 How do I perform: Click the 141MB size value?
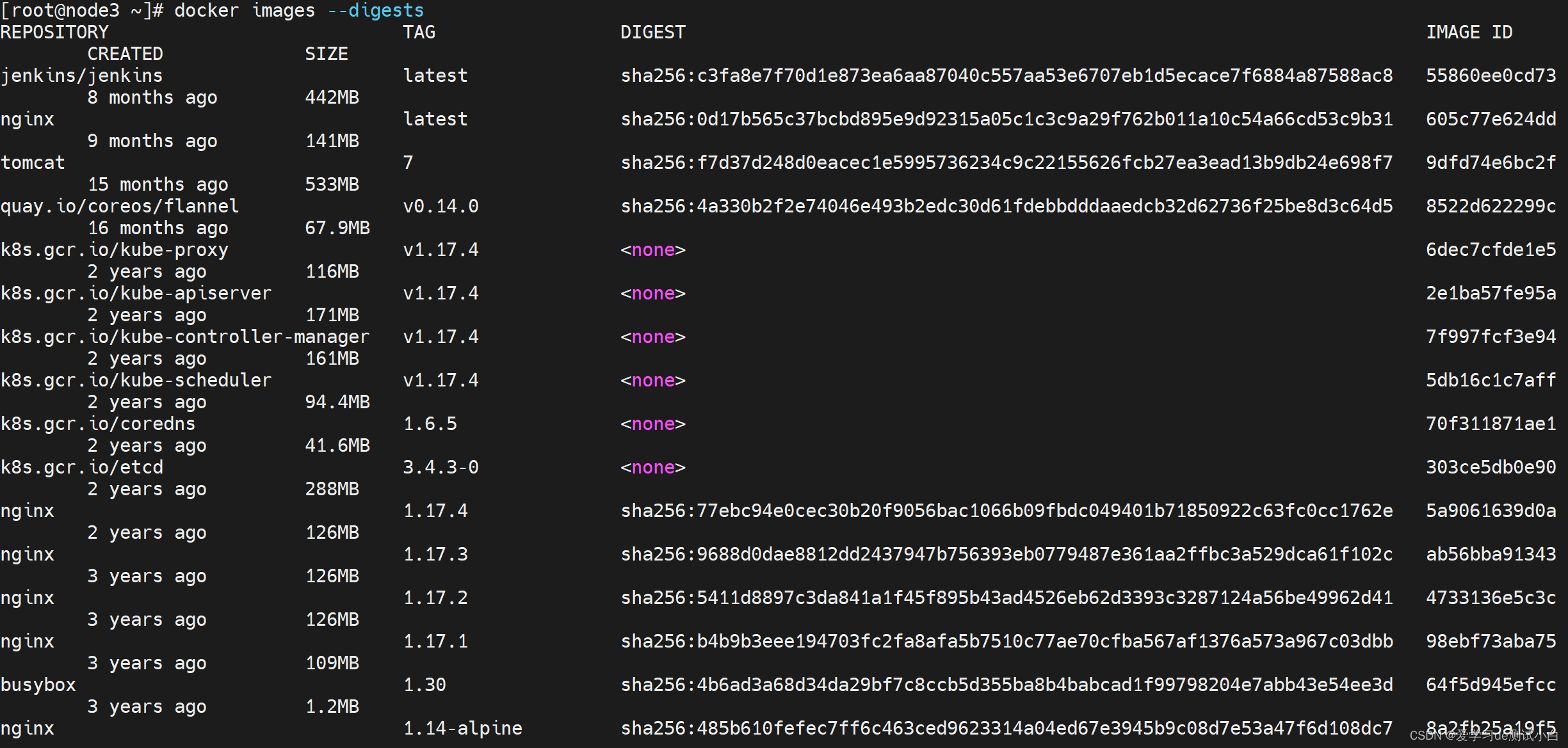click(x=332, y=141)
